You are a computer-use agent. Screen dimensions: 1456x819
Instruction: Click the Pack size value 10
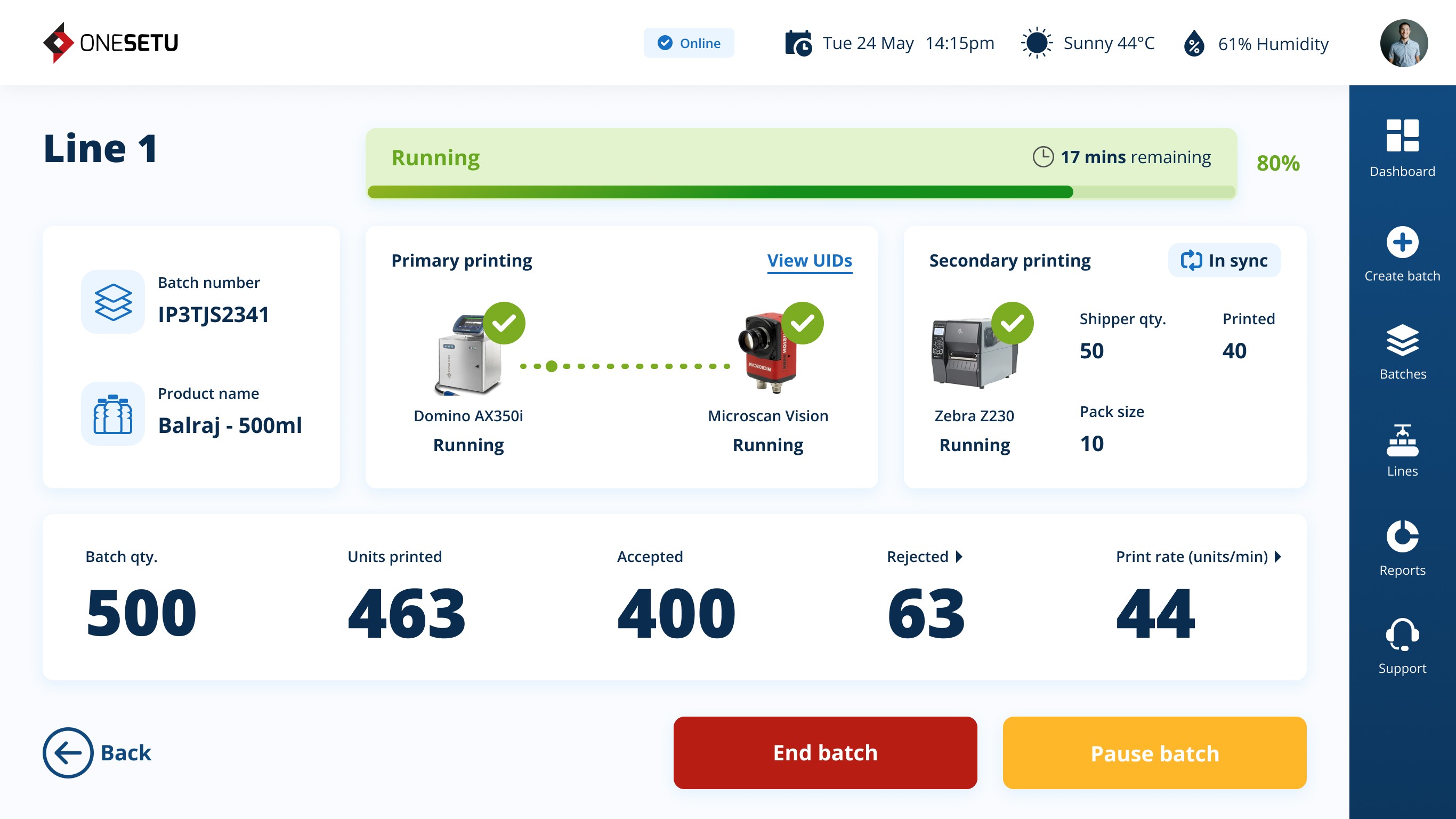point(1092,444)
